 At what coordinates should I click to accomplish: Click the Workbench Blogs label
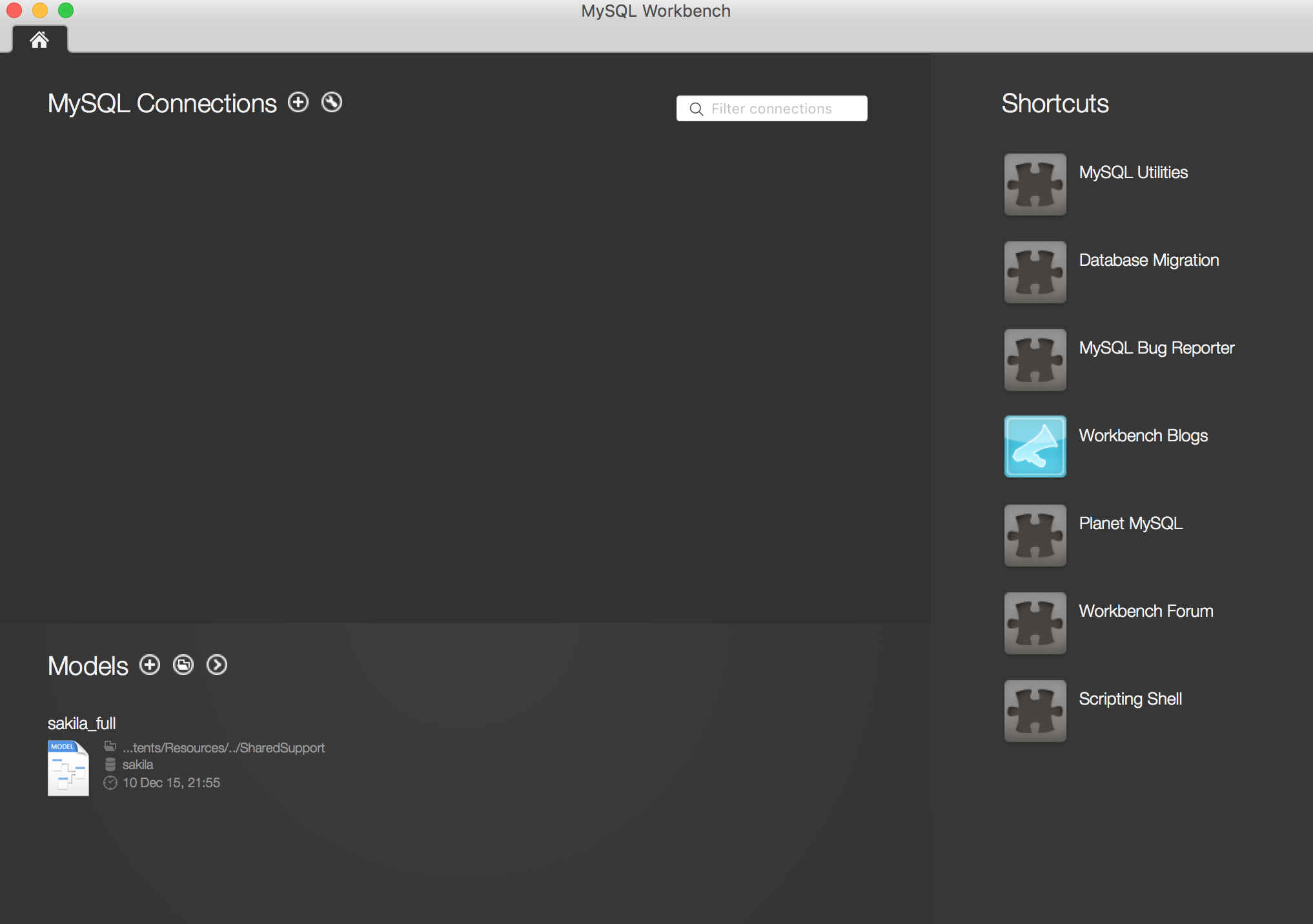[1143, 436]
